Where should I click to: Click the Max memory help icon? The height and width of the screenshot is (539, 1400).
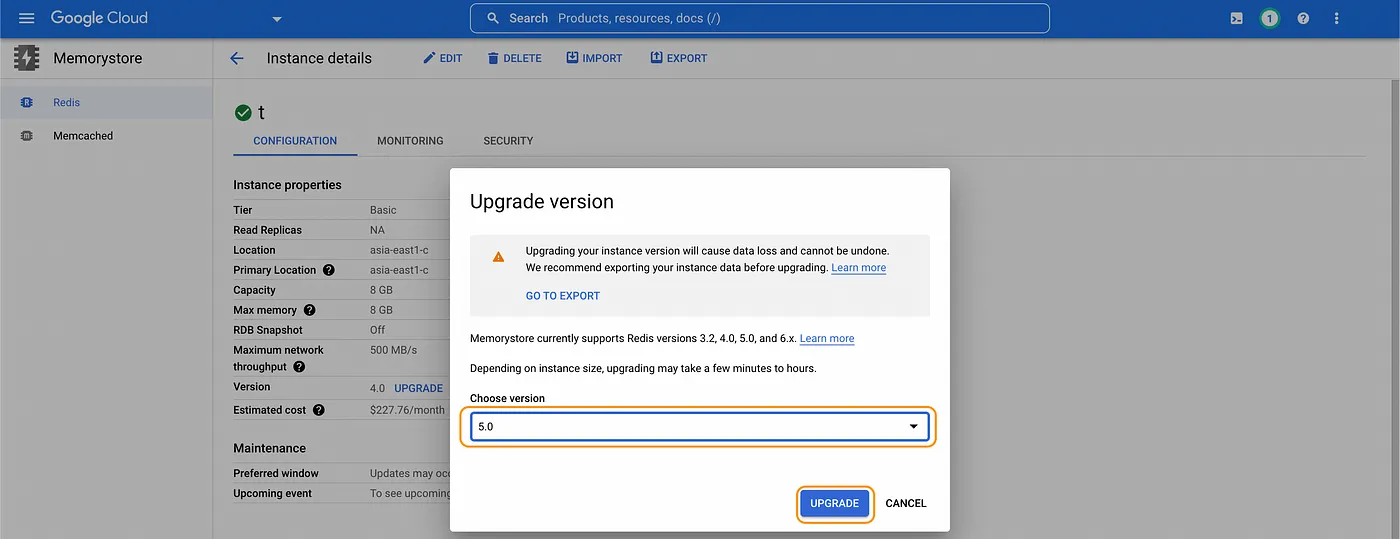310,310
